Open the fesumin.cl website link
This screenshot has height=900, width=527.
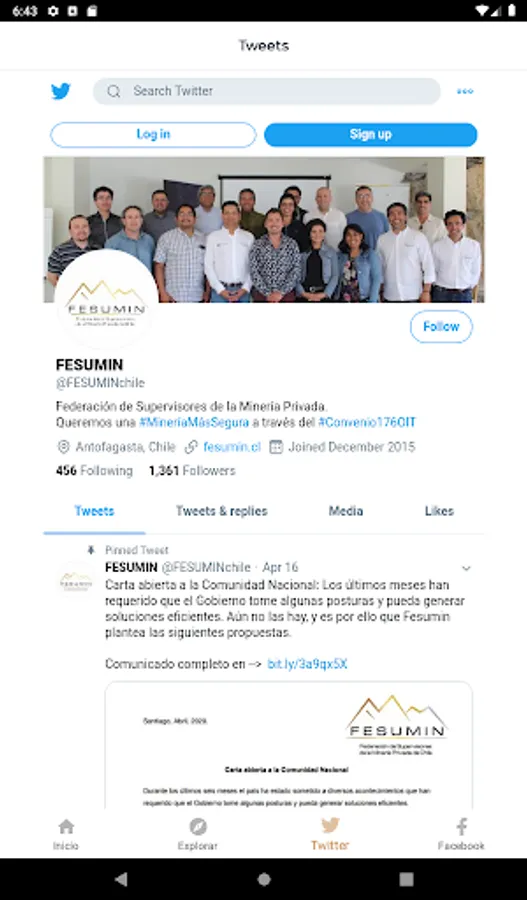click(x=232, y=447)
